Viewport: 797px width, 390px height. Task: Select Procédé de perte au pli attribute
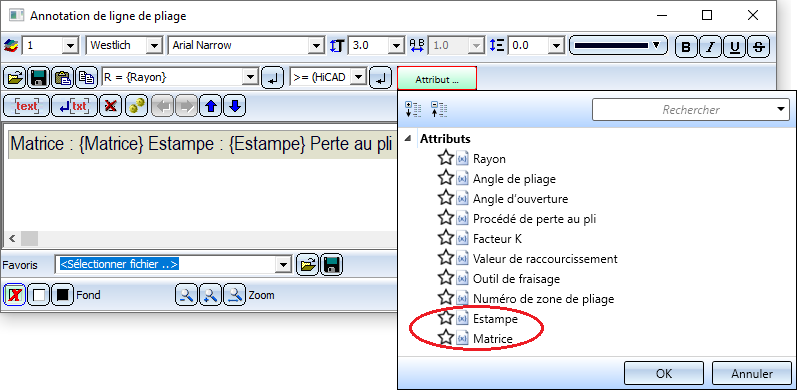pyautogui.click(x=534, y=219)
